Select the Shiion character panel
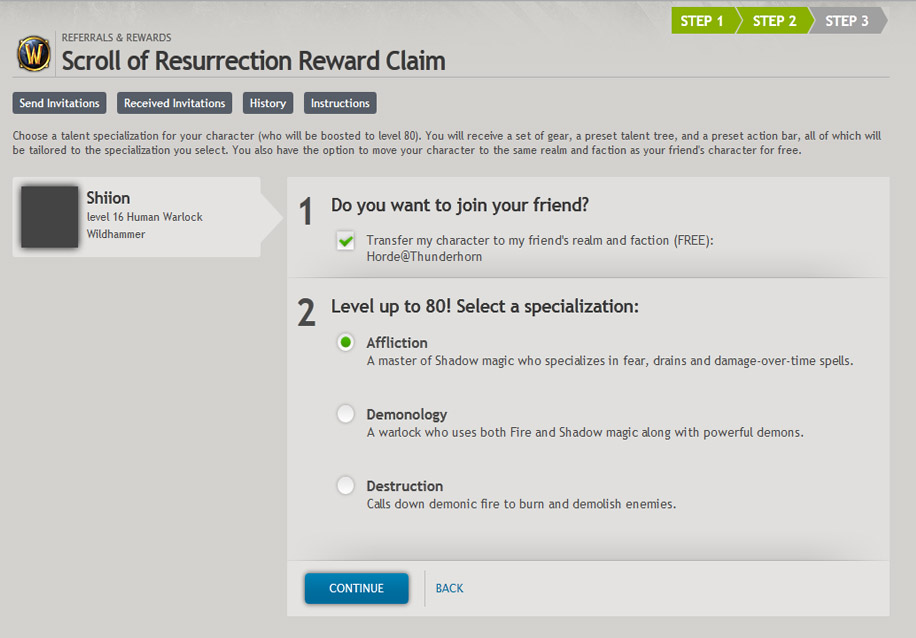The height and width of the screenshot is (638, 916). click(x=150, y=216)
